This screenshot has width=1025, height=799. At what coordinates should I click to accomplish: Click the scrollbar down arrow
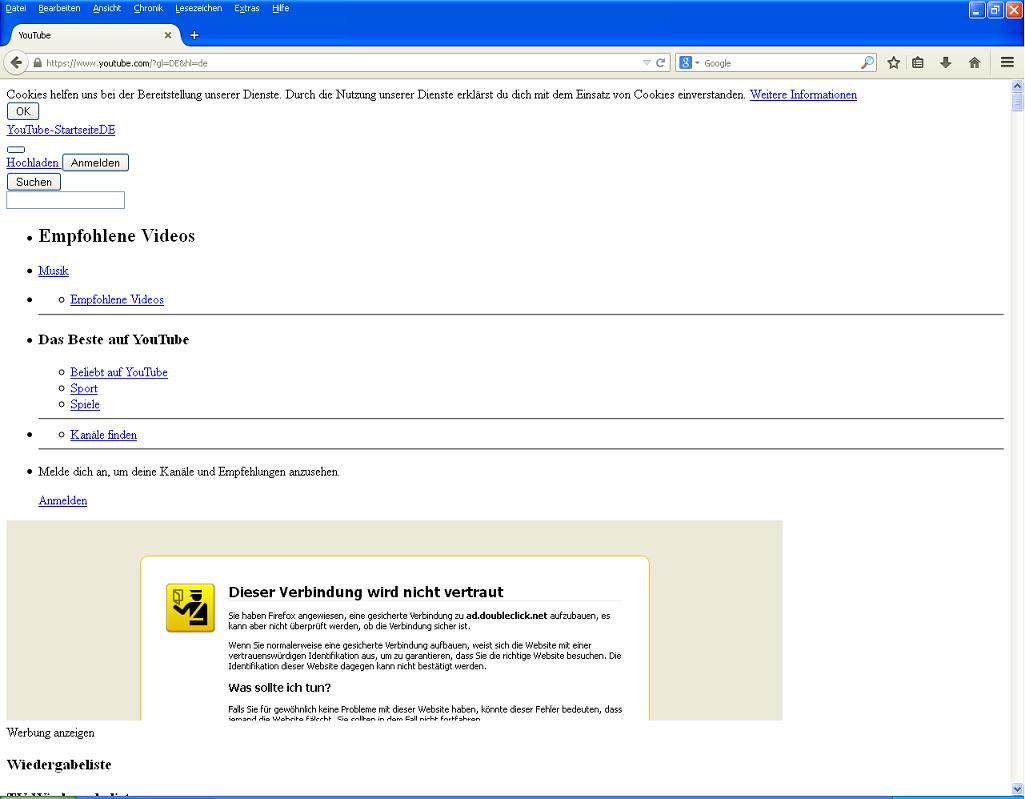[x=1017, y=789]
